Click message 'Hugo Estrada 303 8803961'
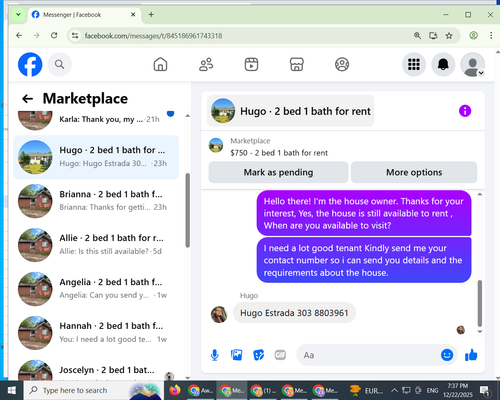 [294, 313]
